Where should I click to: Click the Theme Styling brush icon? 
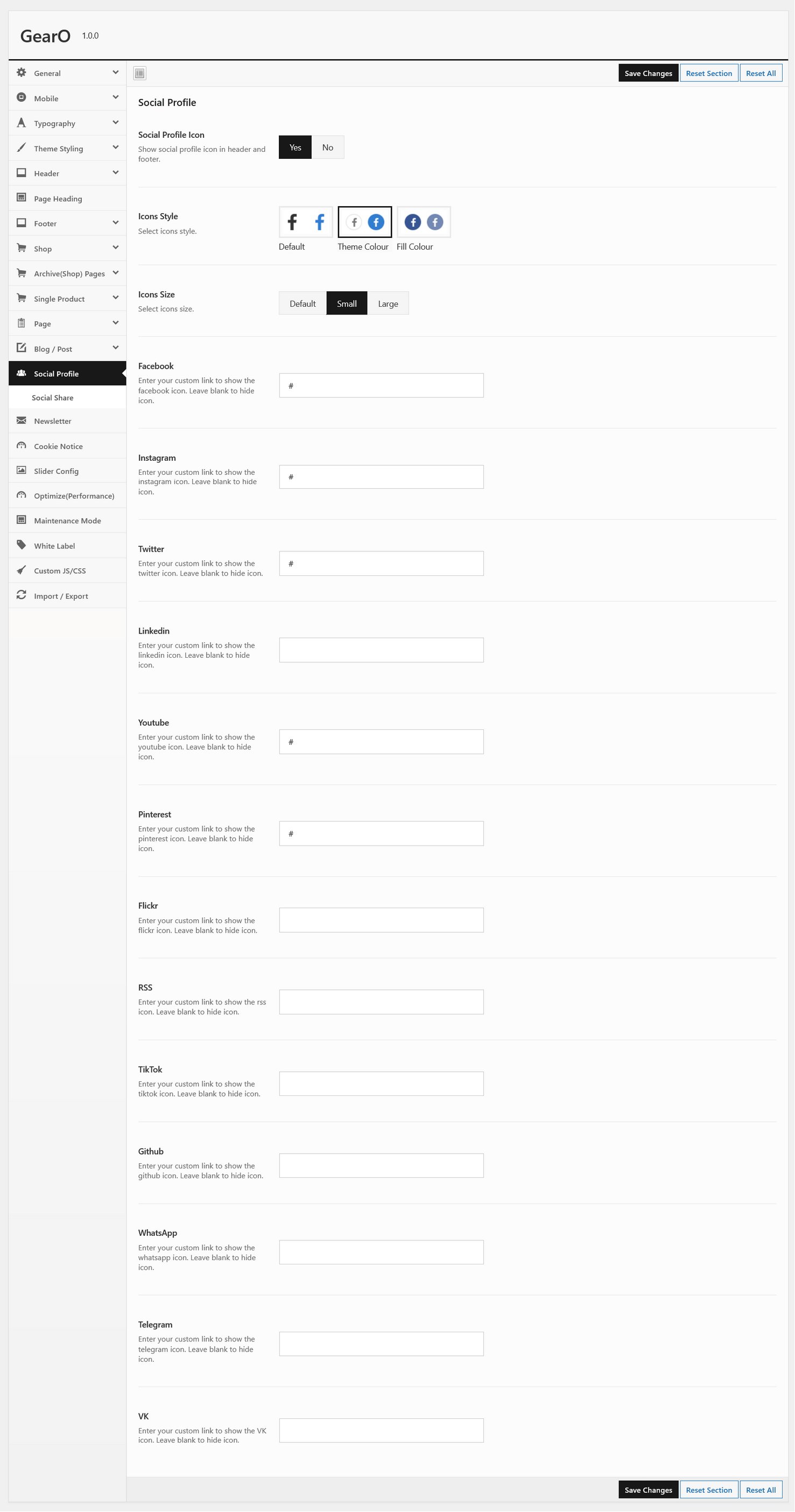pos(22,148)
